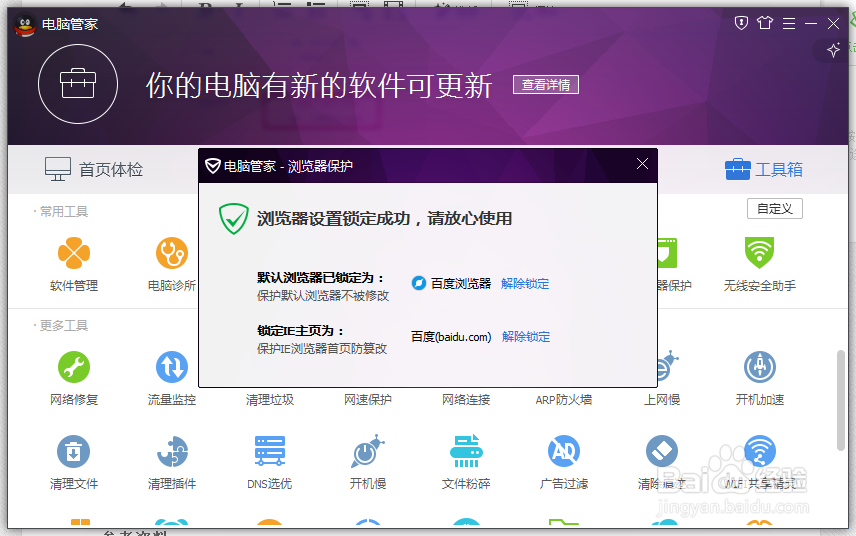Launch DNS选优 server icon
The width and height of the screenshot is (856, 536).
pos(270,451)
